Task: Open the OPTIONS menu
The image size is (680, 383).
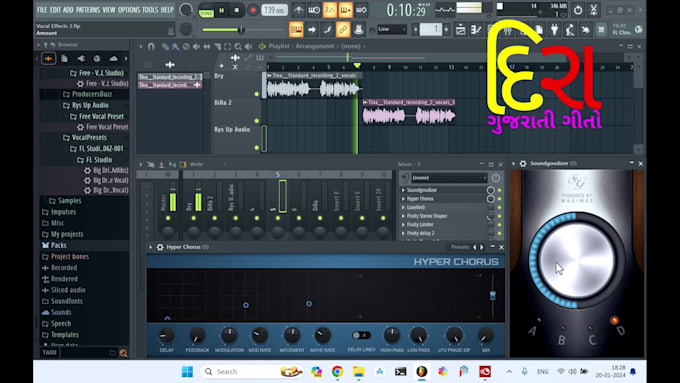Action: tap(129, 10)
